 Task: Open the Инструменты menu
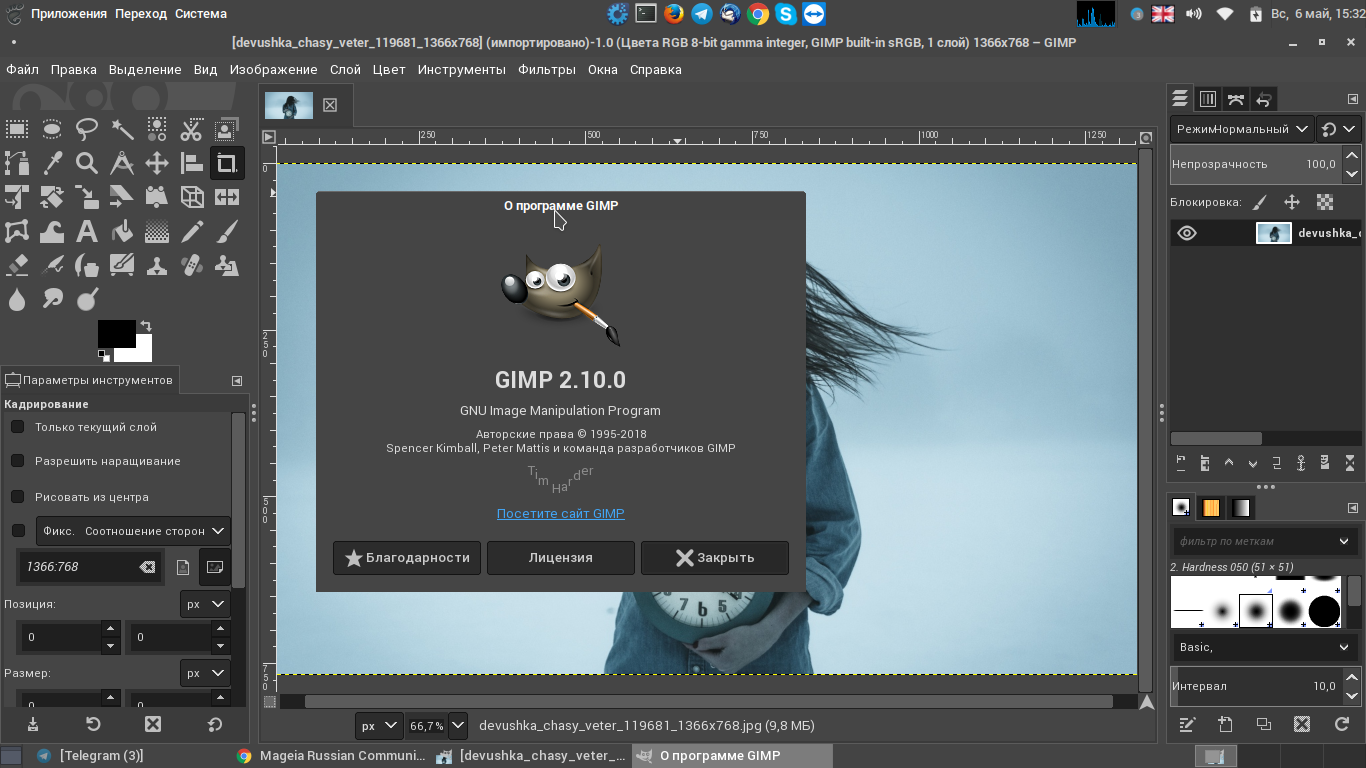[462, 69]
